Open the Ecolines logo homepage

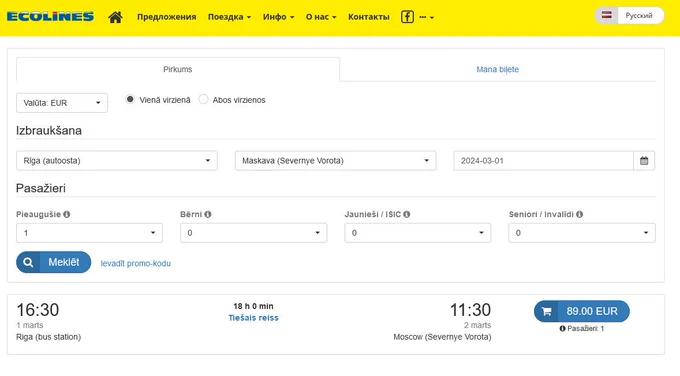coord(50,17)
